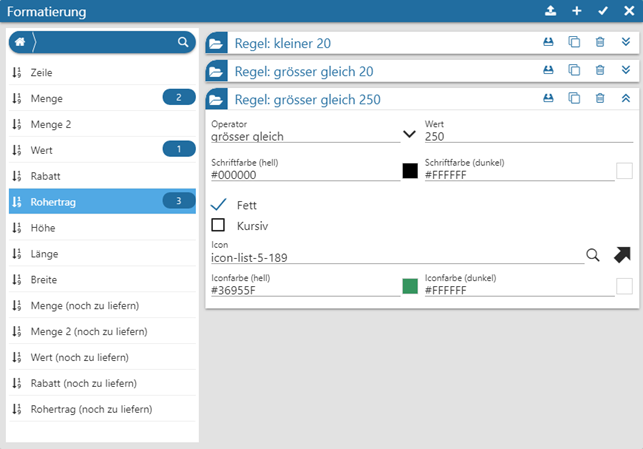Click the green Iconfarbe (hell) swatch
This screenshot has height=449, width=643.
pos(409,287)
